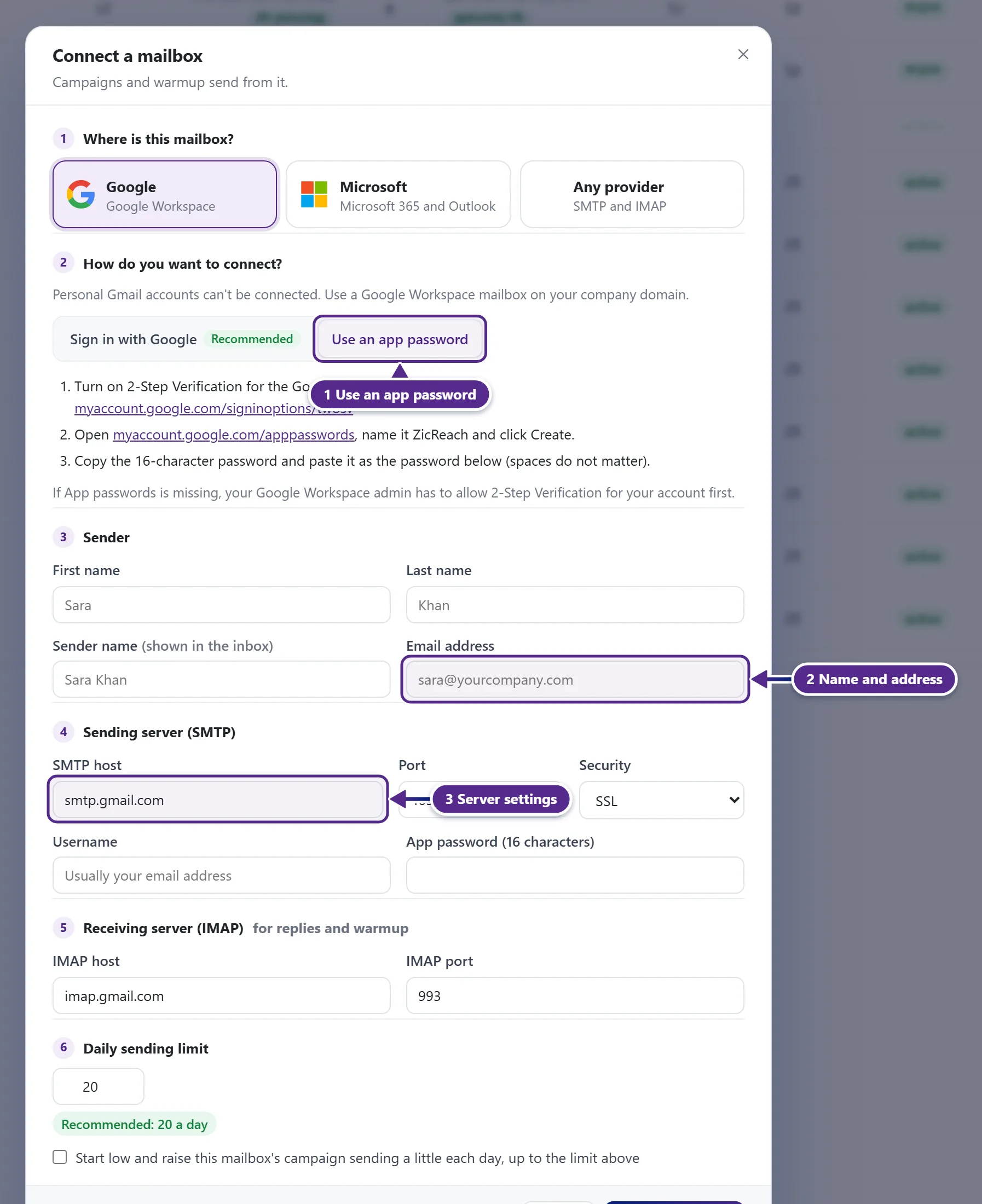Close the Connect a mailbox dialog
This screenshot has width=982, height=1204.
[x=743, y=54]
